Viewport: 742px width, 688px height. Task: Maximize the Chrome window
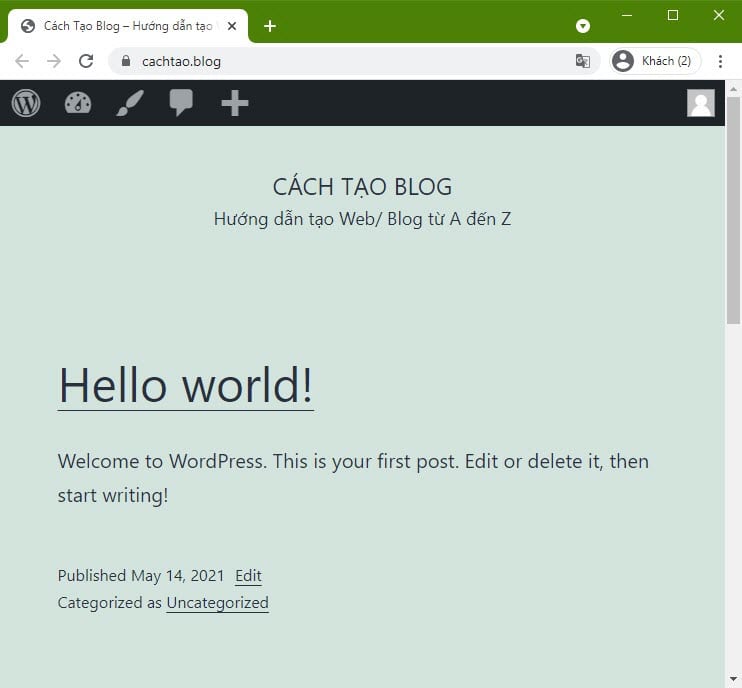pos(673,15)
